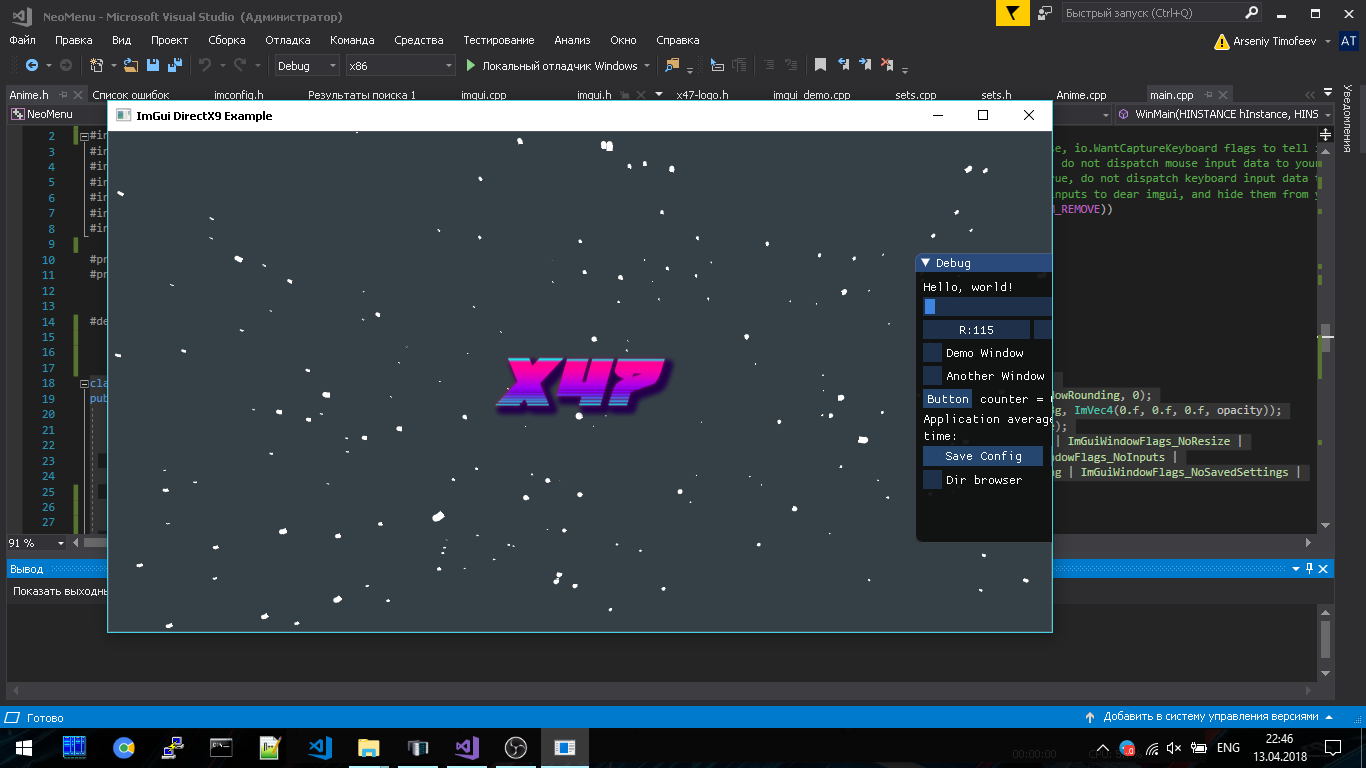
Task: Tick the Dir browser checkbox
Action: tap(932, 480)
